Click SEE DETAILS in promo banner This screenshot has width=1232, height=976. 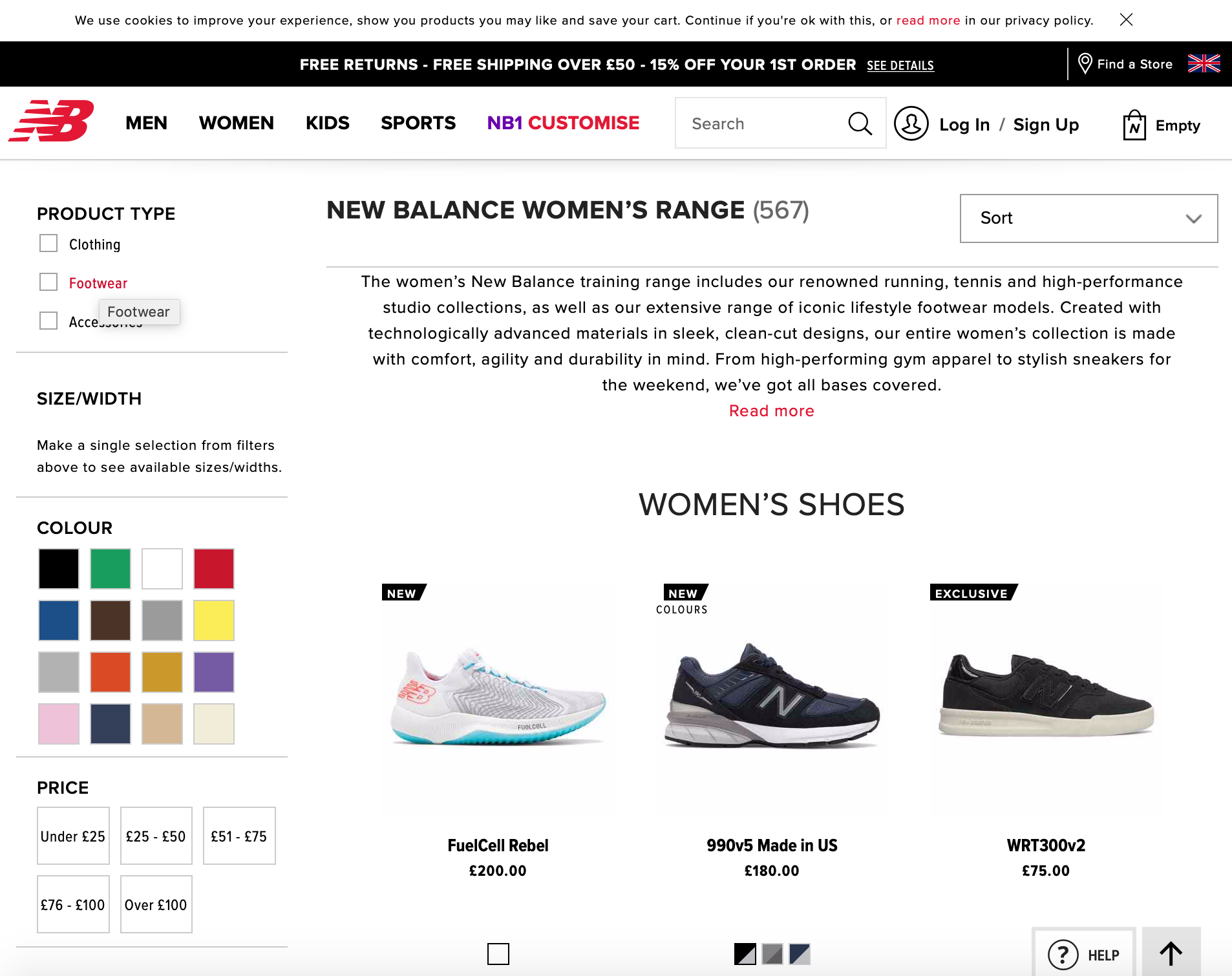pyautogui.click(x=900, y=65)
